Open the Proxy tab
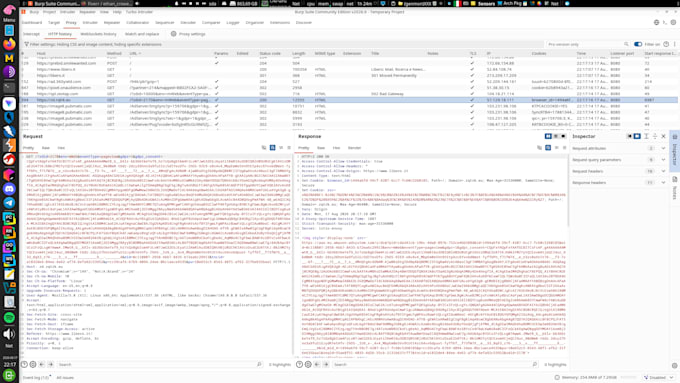The height and width of the screenshot is (383, 680). pos(71,23)
